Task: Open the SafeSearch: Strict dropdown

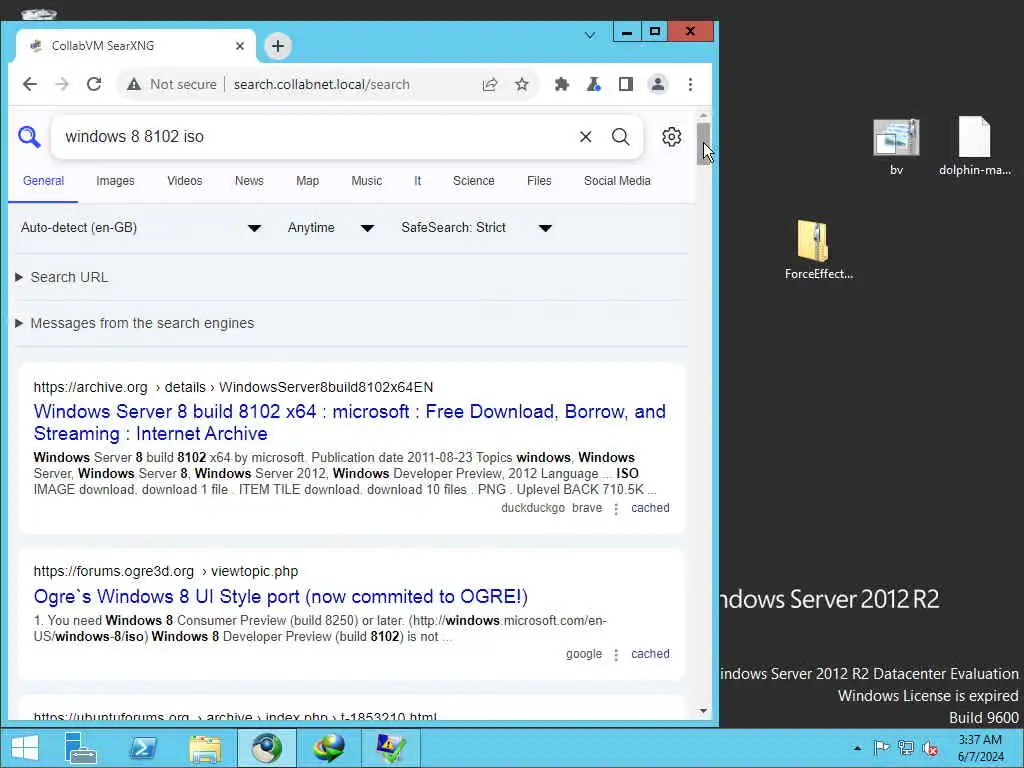Action: (477, 228)
